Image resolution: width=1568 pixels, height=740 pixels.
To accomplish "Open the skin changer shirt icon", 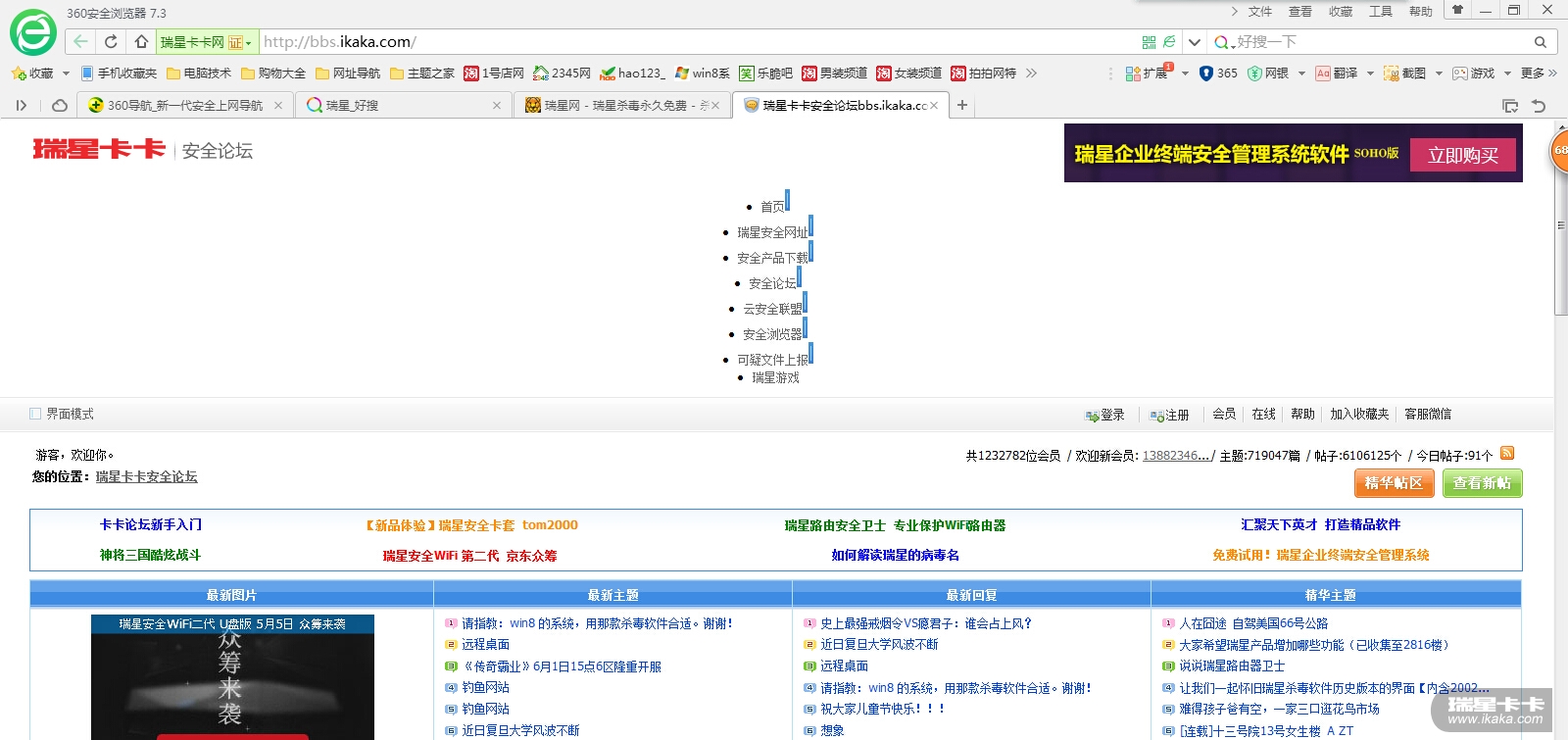I will point(1457,10).
